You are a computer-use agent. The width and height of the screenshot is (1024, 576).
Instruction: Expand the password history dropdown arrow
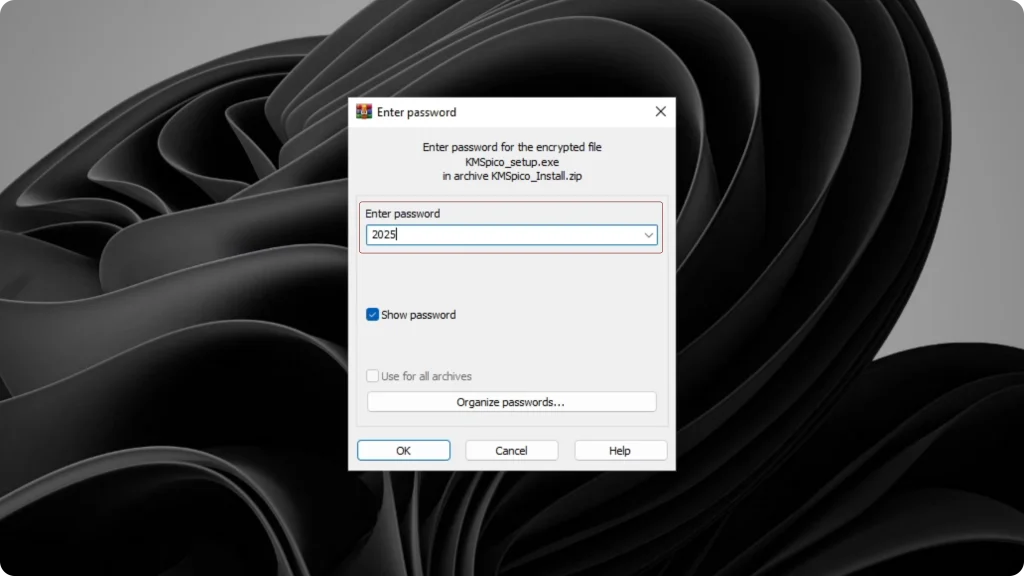(x=648, y=235)
